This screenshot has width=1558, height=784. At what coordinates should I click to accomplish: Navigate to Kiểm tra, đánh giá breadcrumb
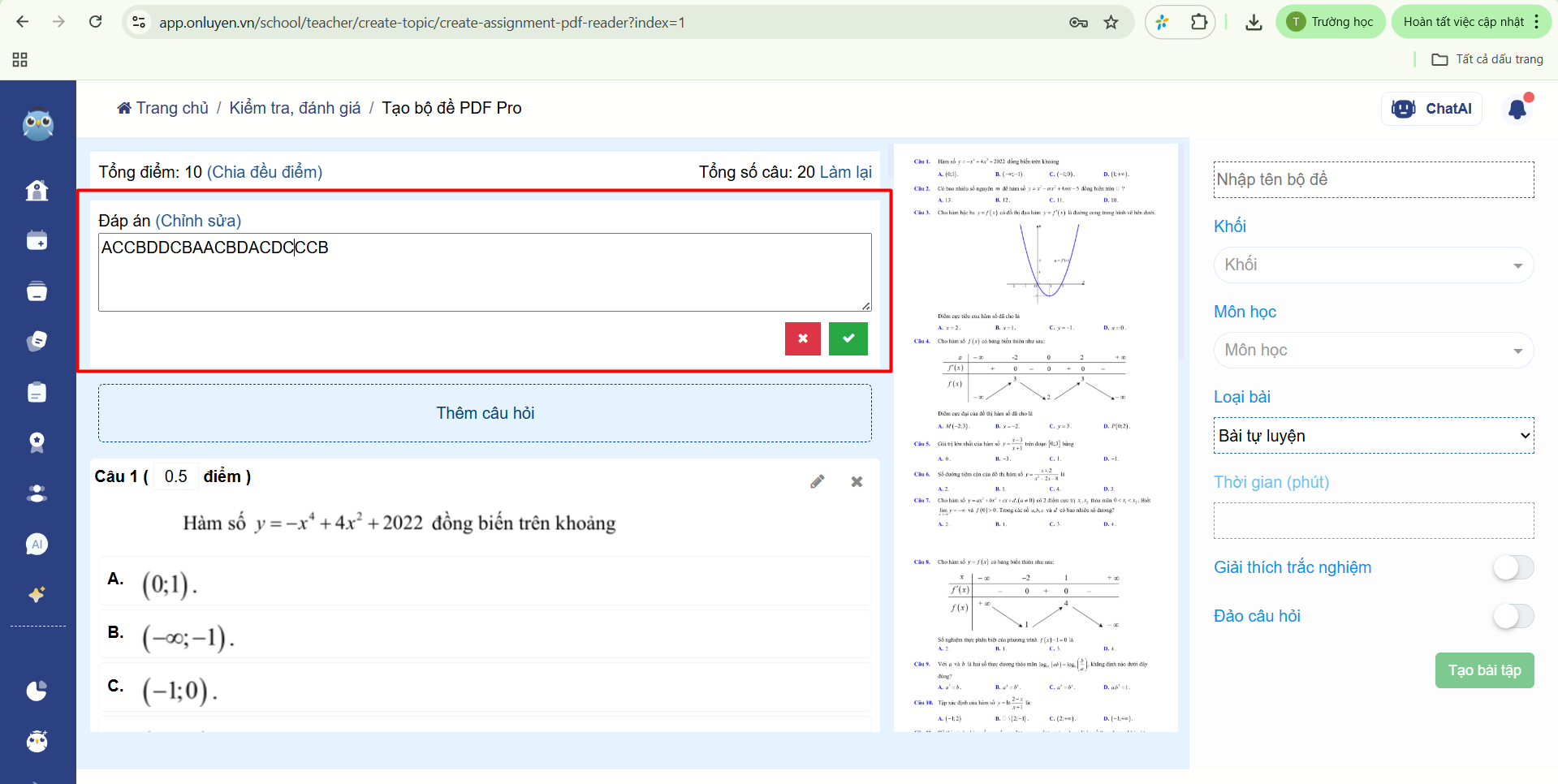click(295, 108)
